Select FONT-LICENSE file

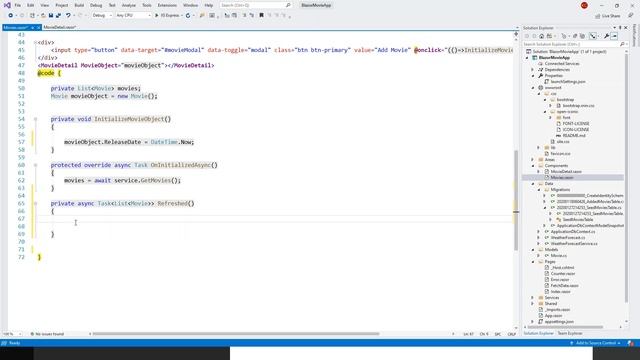pos(576,124)
